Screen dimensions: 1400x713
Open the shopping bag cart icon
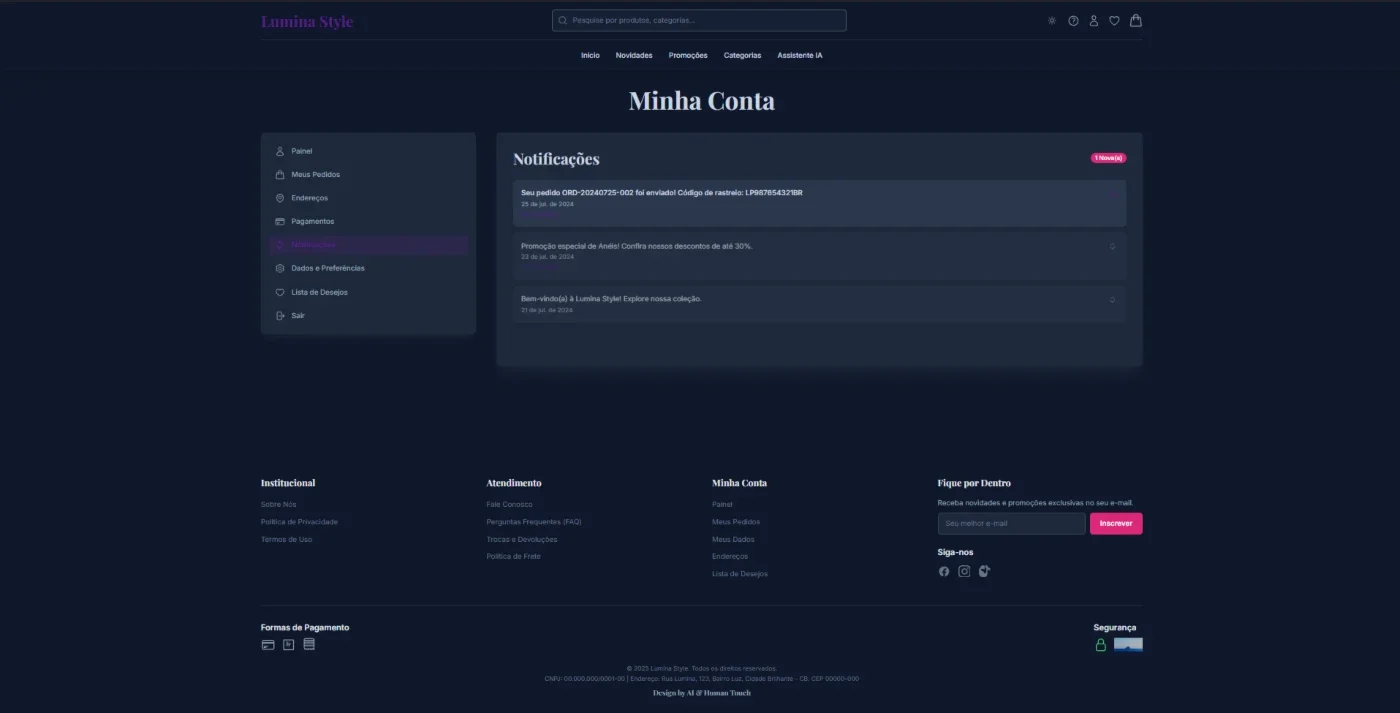click(1136, 20)
